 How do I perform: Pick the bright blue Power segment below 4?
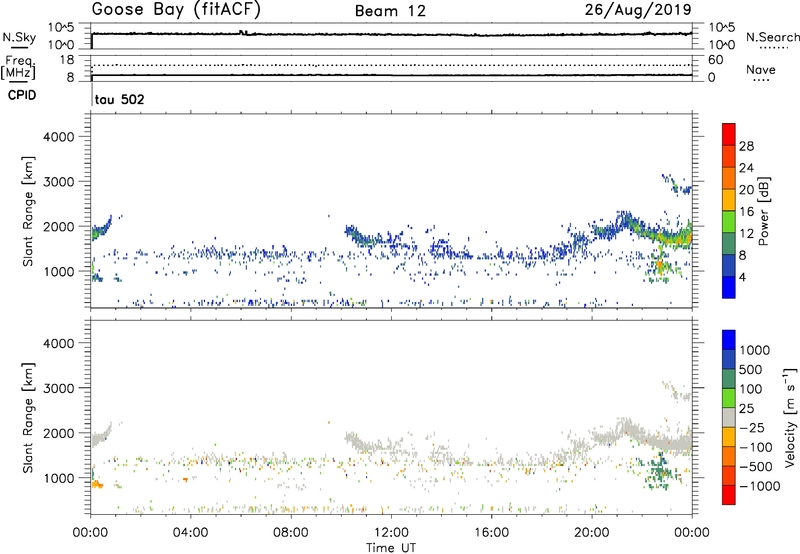tap(729, 287)
